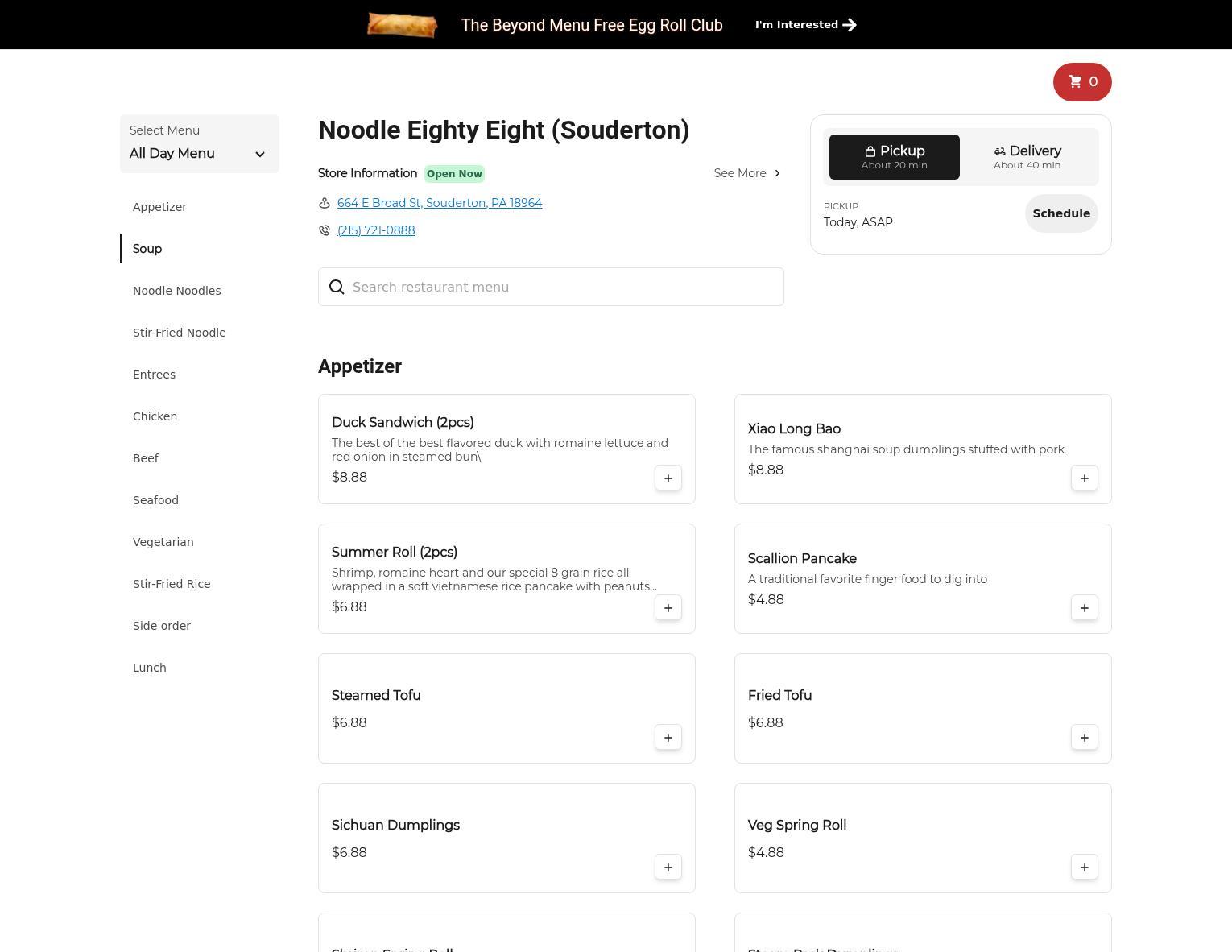The width and height of the screenshot is (1232, 952).
Task: Add Sichuan Dumplings with plus icon
Action: [x=668, y=867]
